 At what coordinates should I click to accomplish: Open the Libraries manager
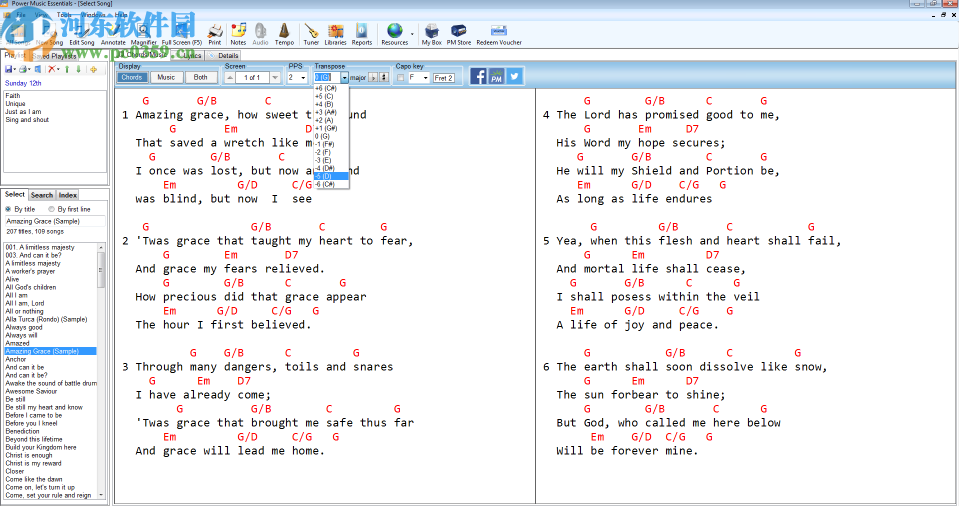pos(335,33)
